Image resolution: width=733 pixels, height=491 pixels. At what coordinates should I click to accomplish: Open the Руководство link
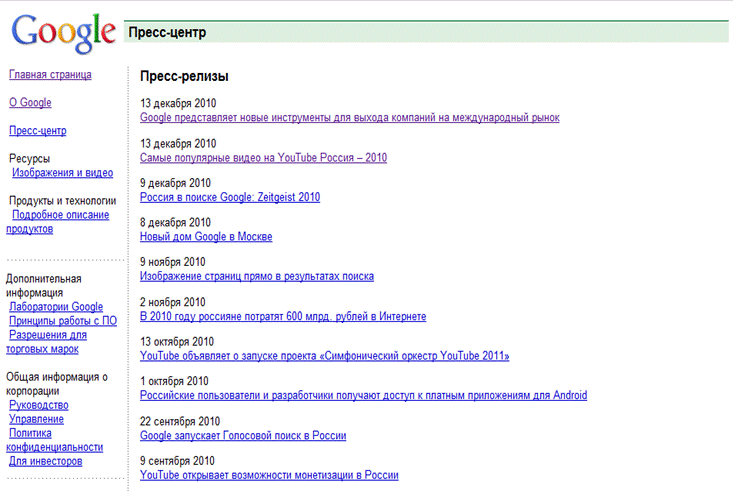39,405
